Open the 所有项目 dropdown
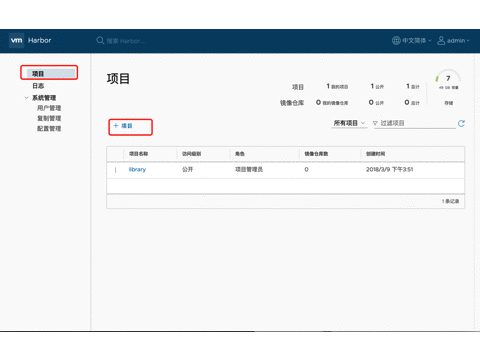Screen dimensions: 480x360 tap(349, 123)
